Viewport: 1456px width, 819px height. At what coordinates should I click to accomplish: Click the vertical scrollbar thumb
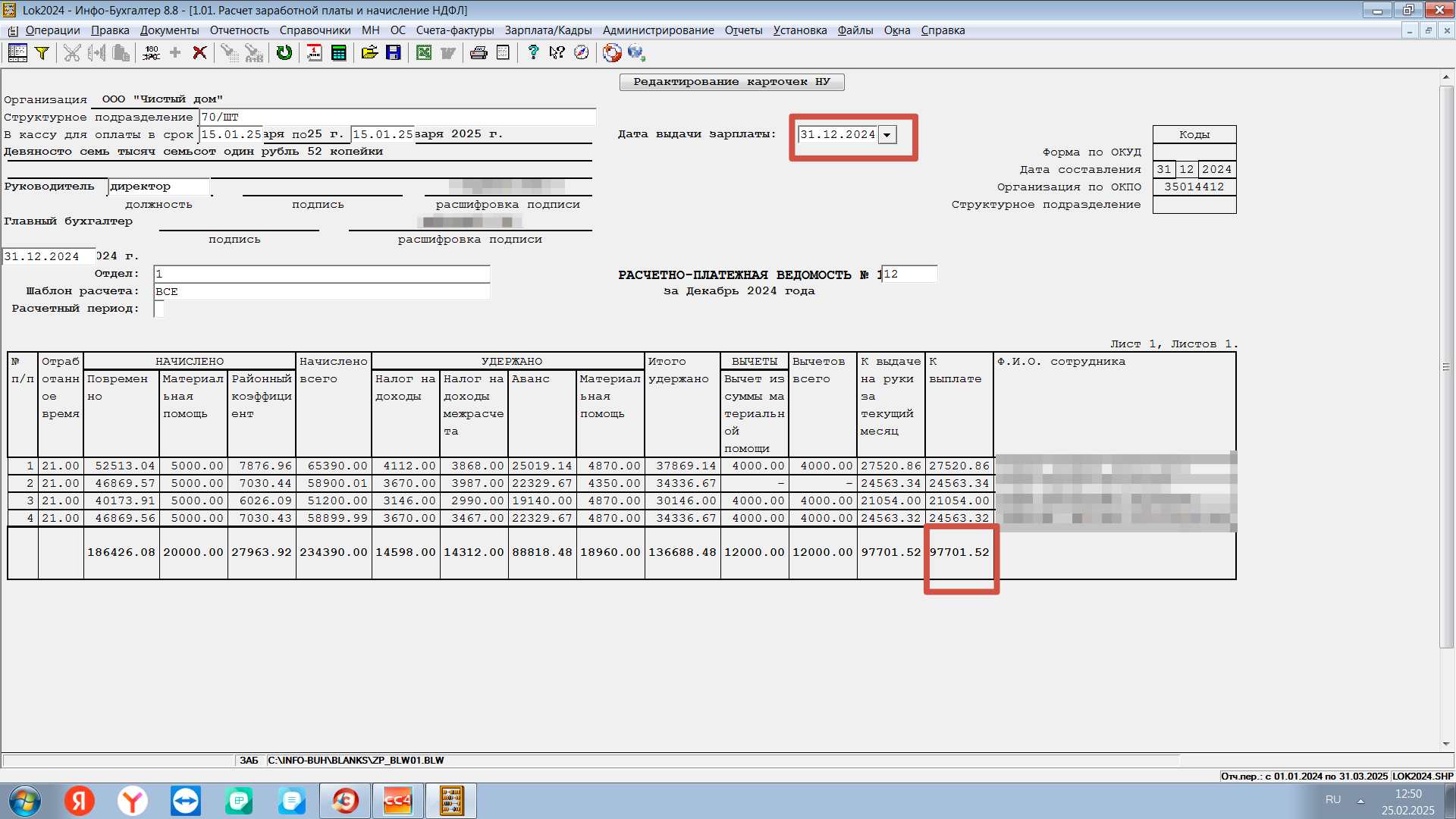click(x=1446, y=367)
